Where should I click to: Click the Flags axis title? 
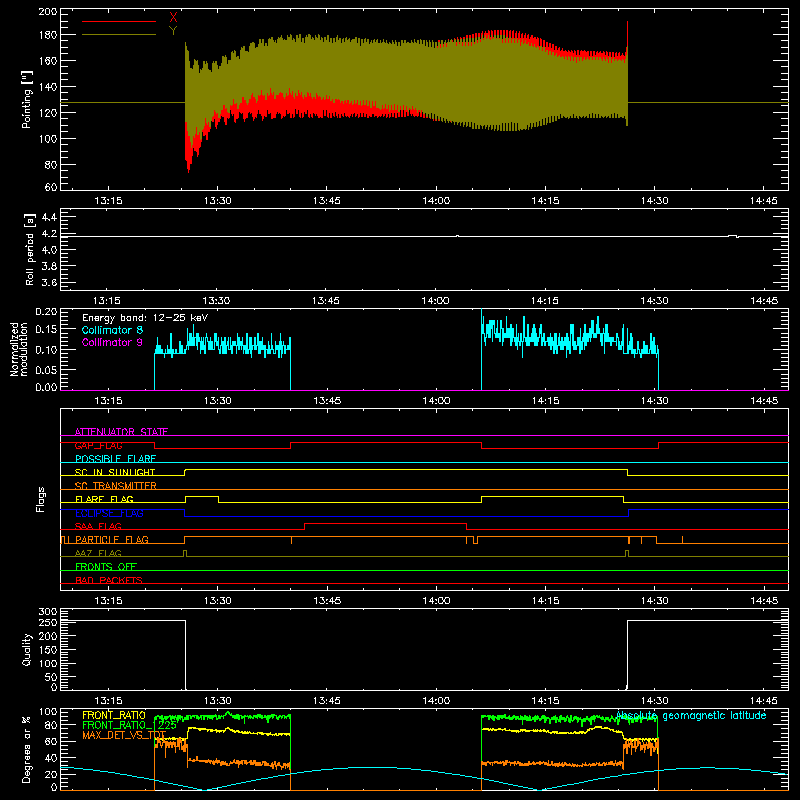click(41, 499)
